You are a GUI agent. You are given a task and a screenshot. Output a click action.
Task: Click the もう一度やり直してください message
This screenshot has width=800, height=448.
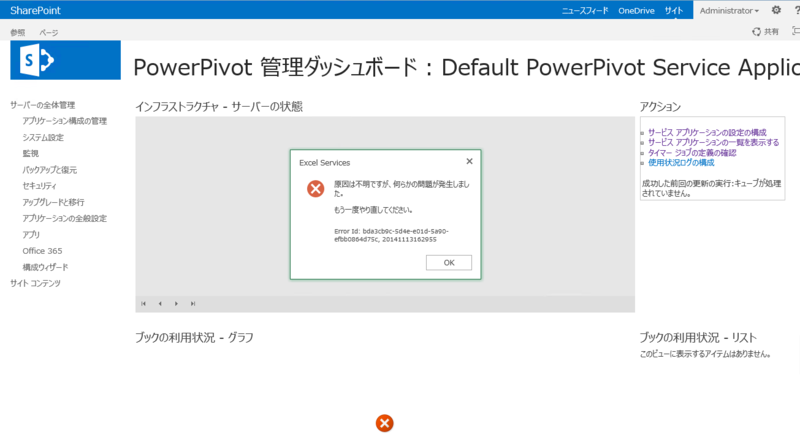tap(373, 210)
